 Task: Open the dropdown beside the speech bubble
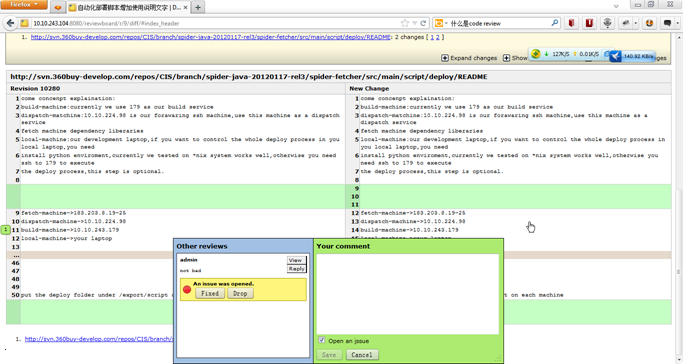pos(677,23)
